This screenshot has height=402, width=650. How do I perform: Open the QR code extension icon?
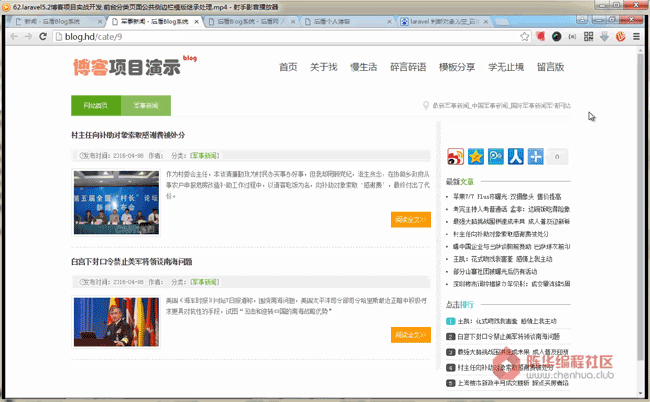588,36
